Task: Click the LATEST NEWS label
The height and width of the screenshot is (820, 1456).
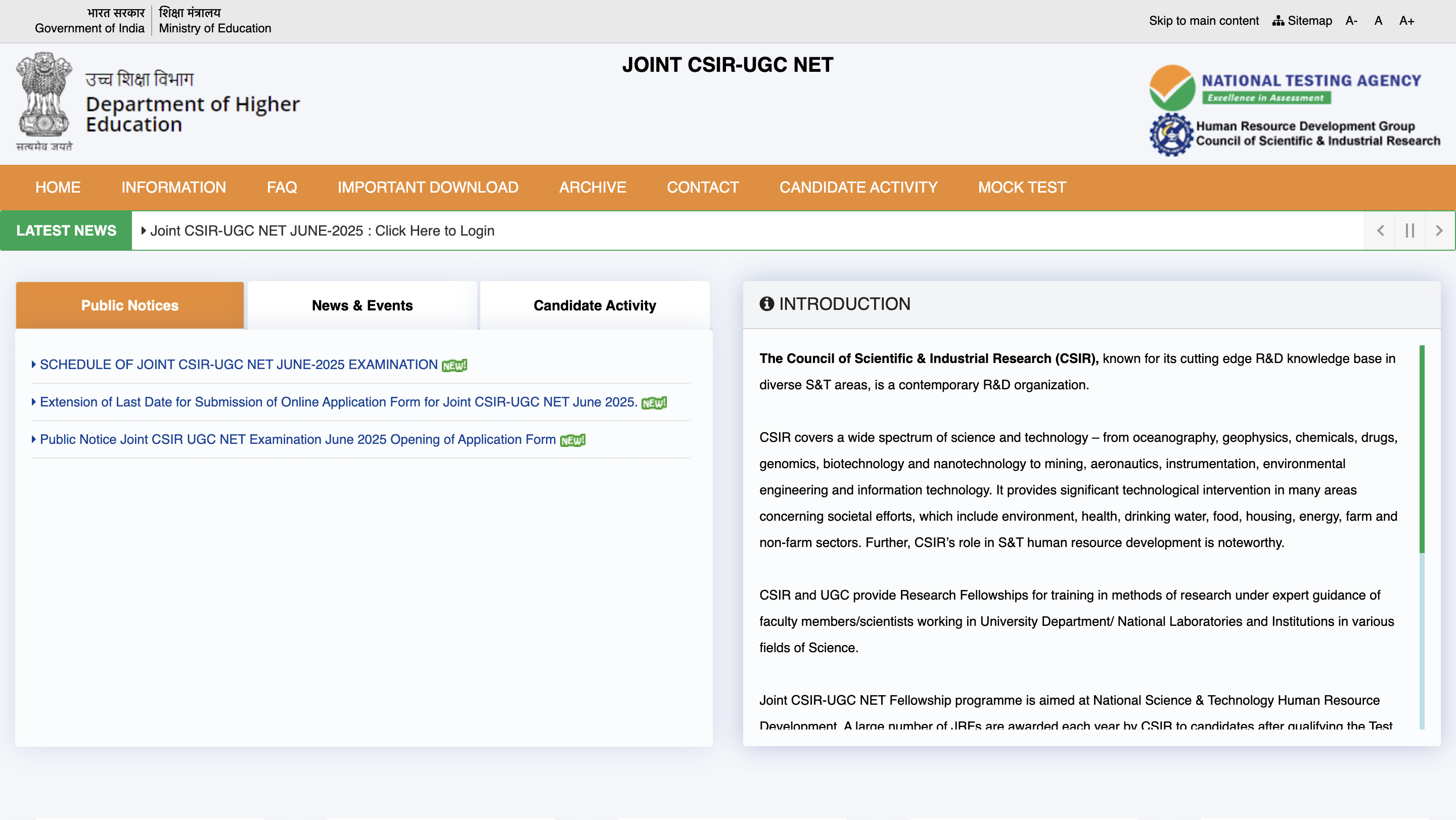Action: [66, 231]
